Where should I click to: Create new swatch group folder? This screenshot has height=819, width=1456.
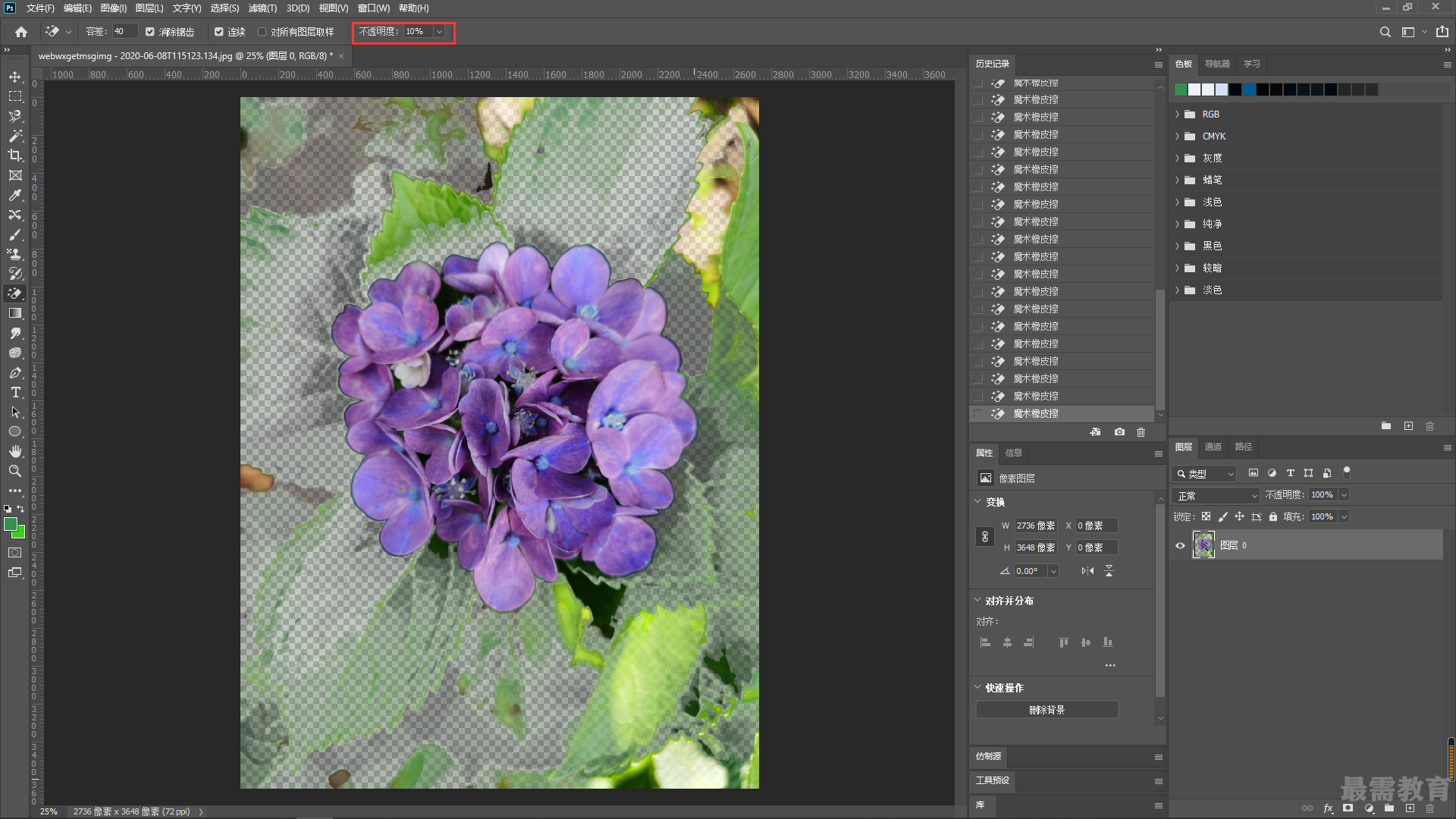click(x=1386, y=426)
